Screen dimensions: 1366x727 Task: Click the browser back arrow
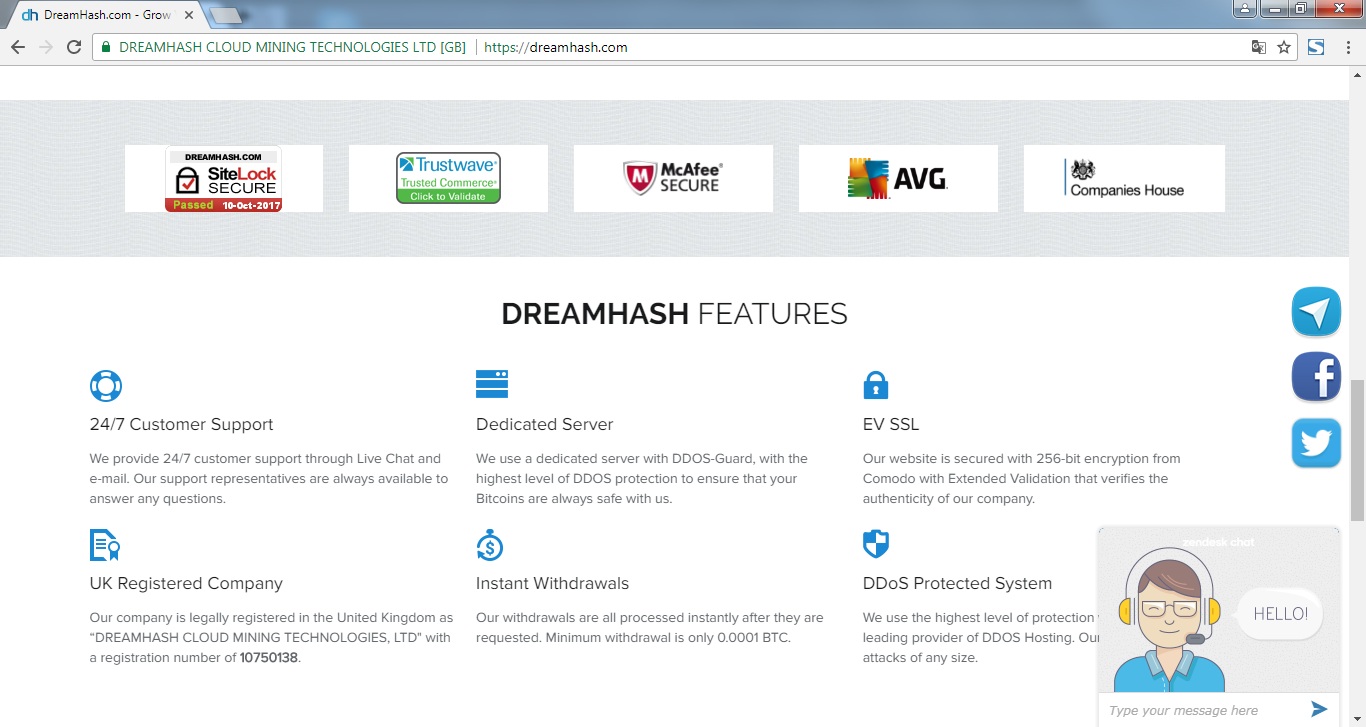pos(17,47)
